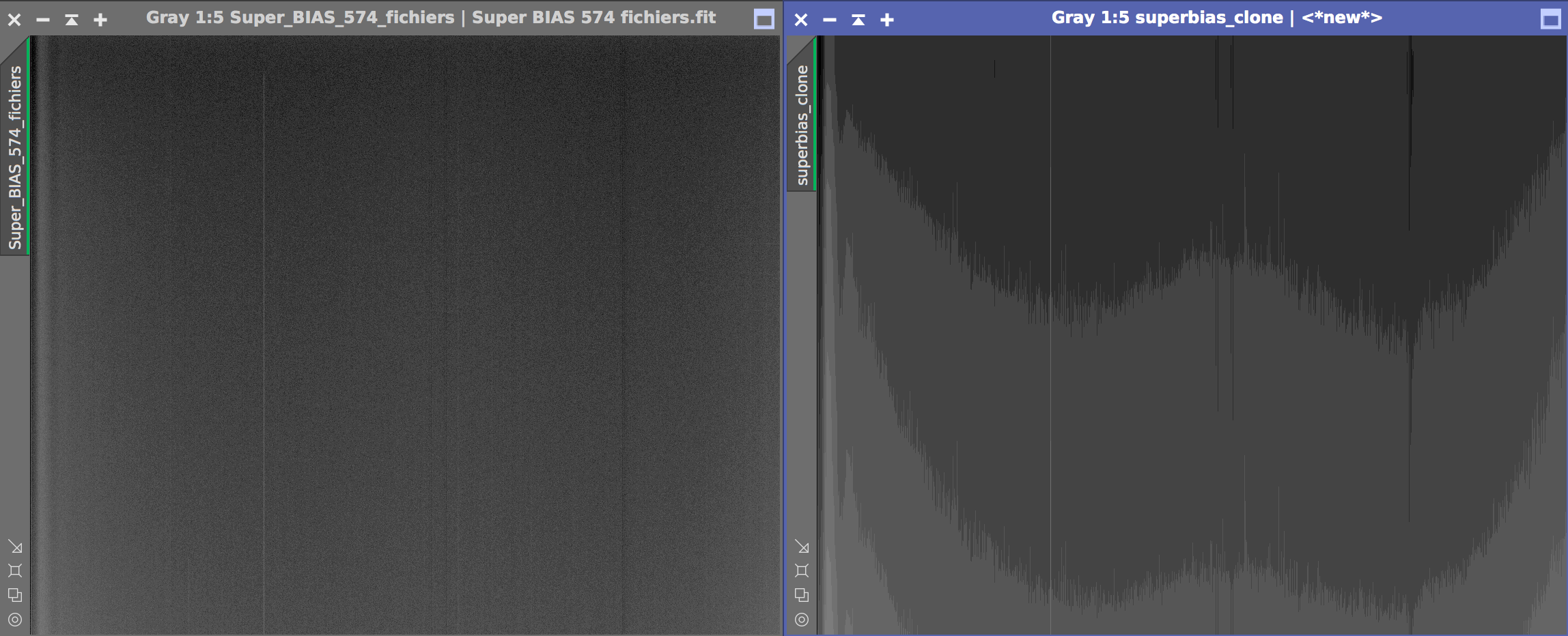Click the center-target icon on superbias_clone sidebar
The width and height of the screenshot is (1568, 636).
[802, 620]
